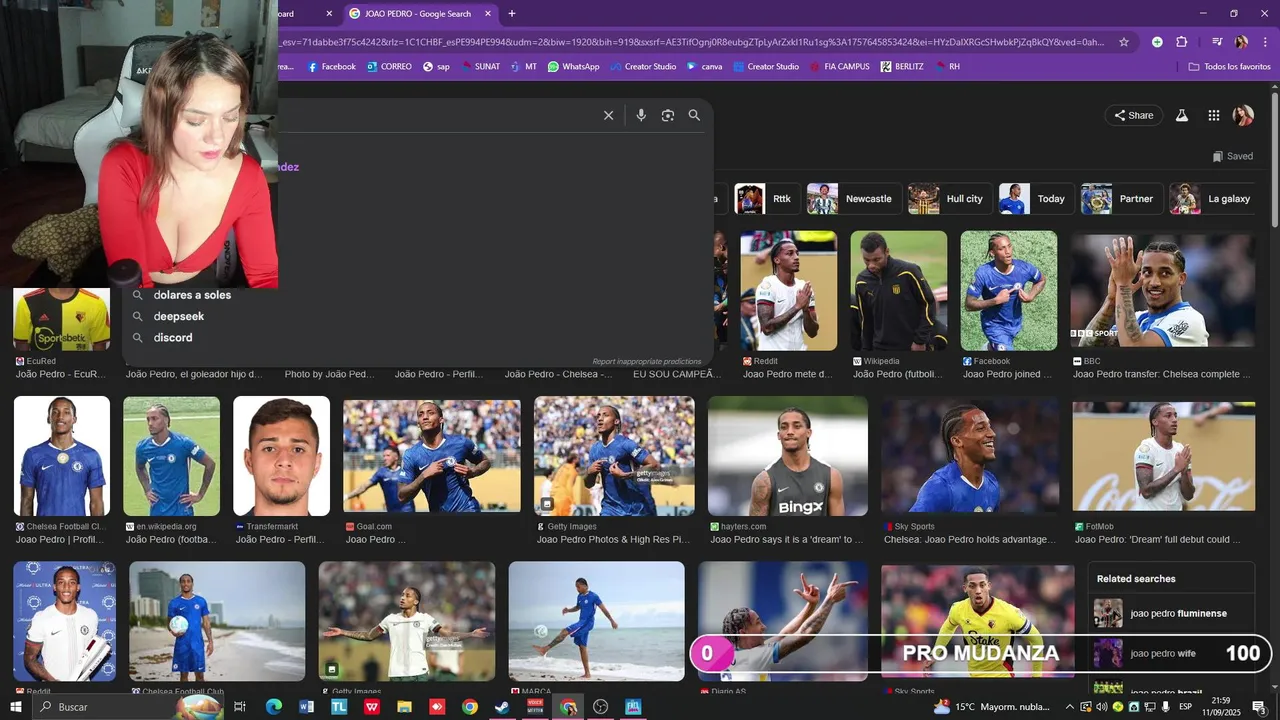Open the Chrome three-dot menu

click(1265, 42)
